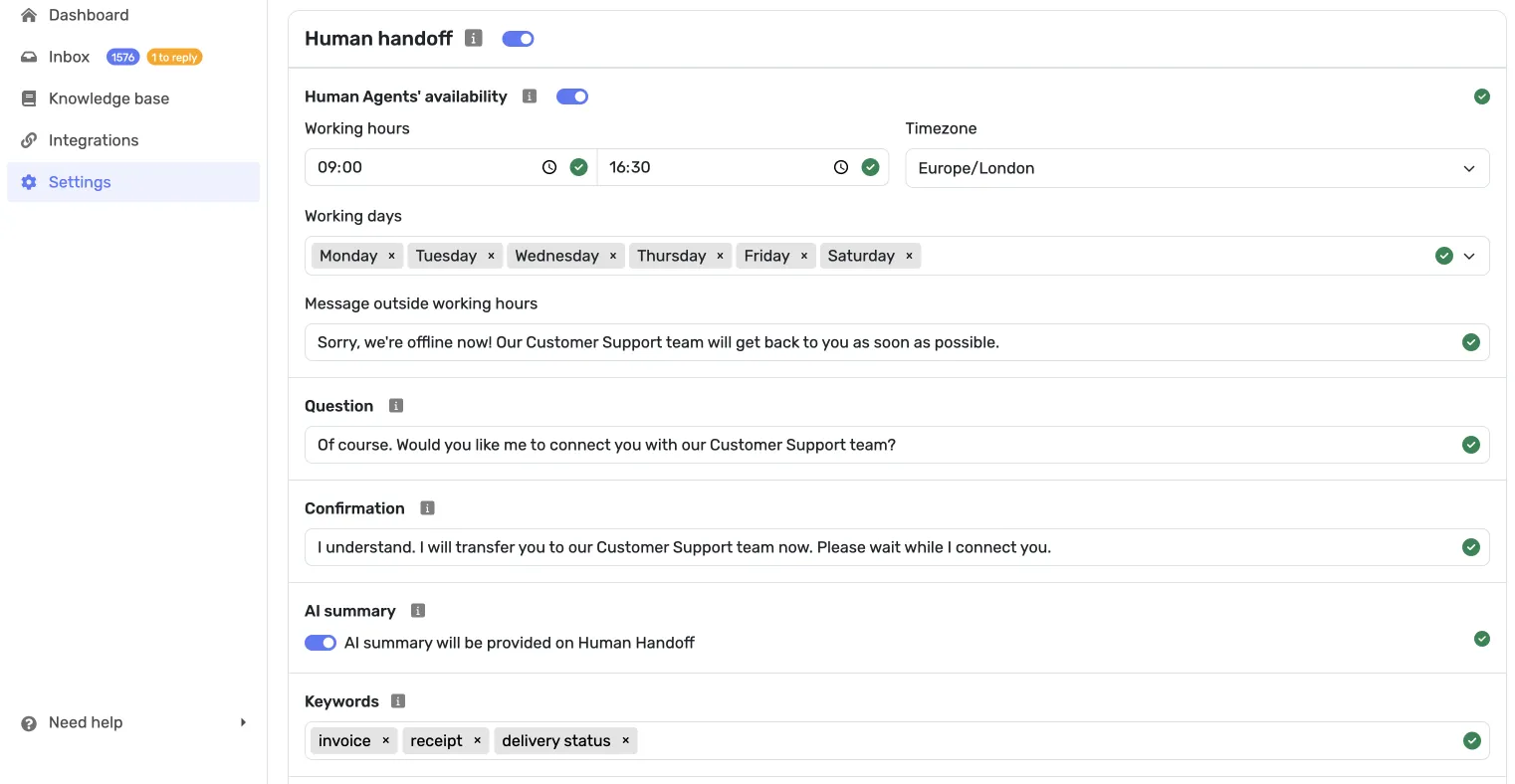Click info icon next to Human handoff

point(474,38)
